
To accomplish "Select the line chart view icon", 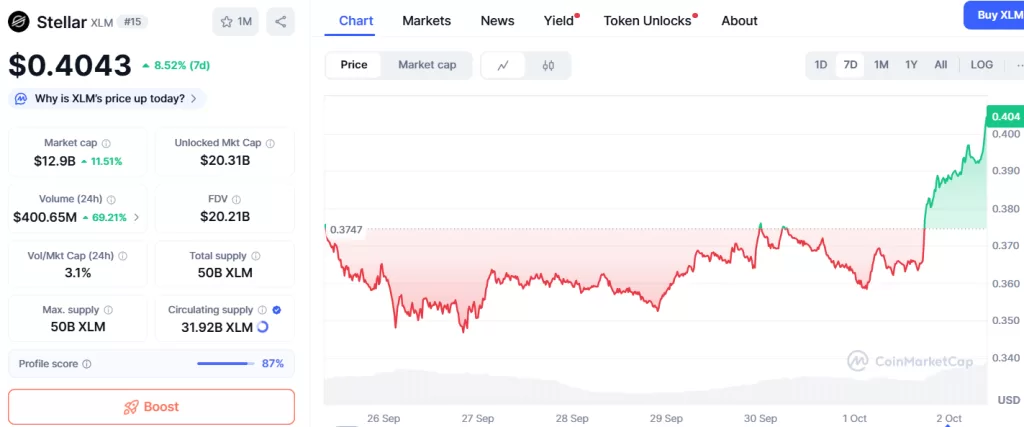I will click(x=503, y=65).
